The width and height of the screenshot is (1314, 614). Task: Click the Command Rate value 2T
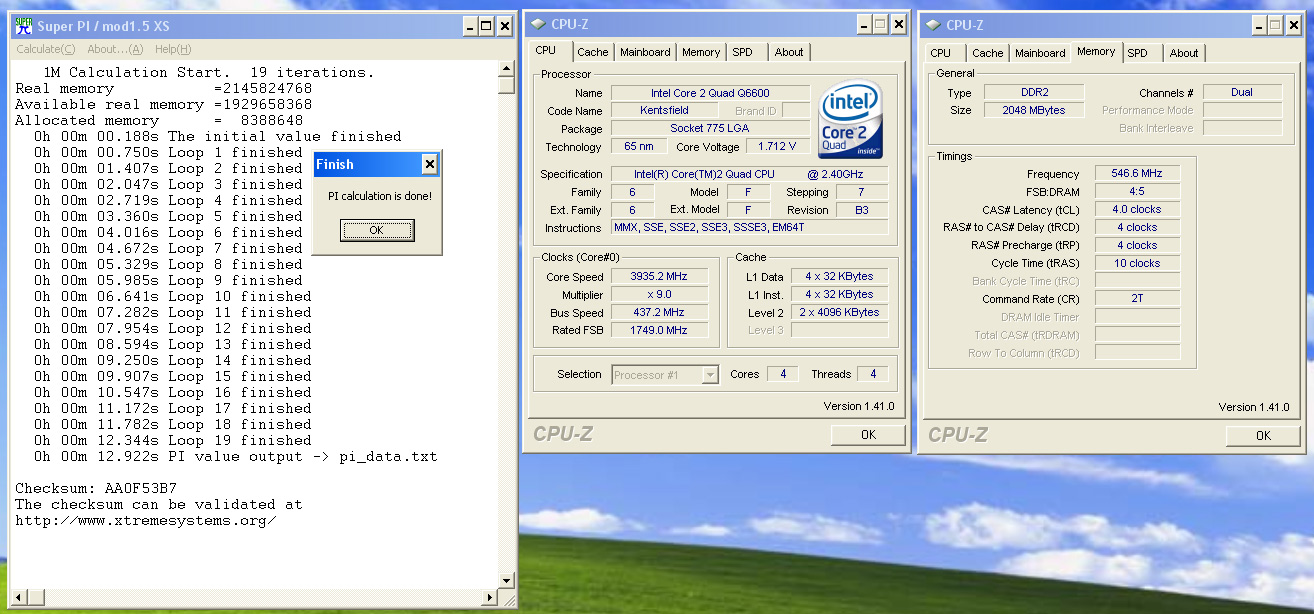1137,299
